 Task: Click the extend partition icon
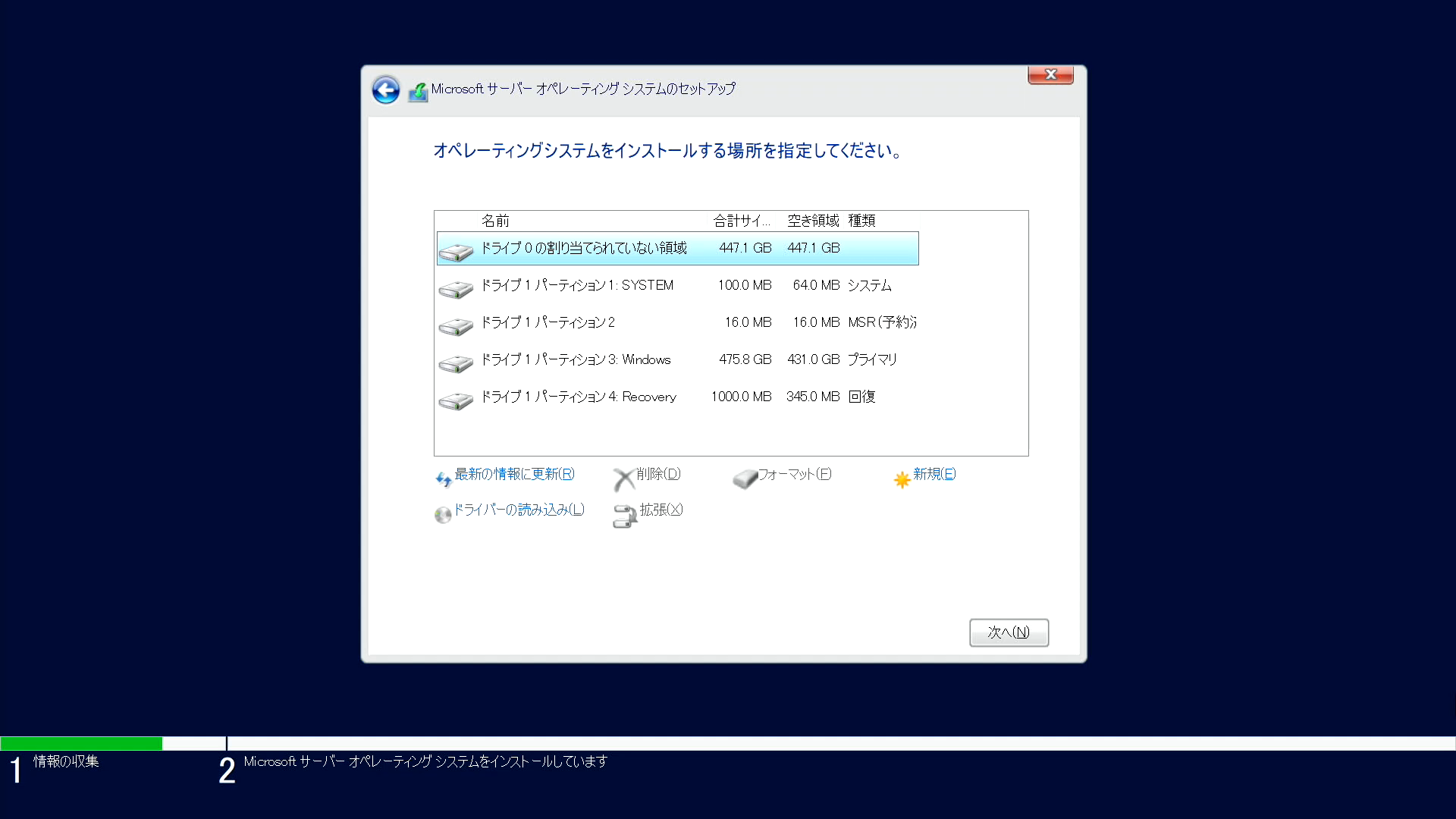pos(625,516)
